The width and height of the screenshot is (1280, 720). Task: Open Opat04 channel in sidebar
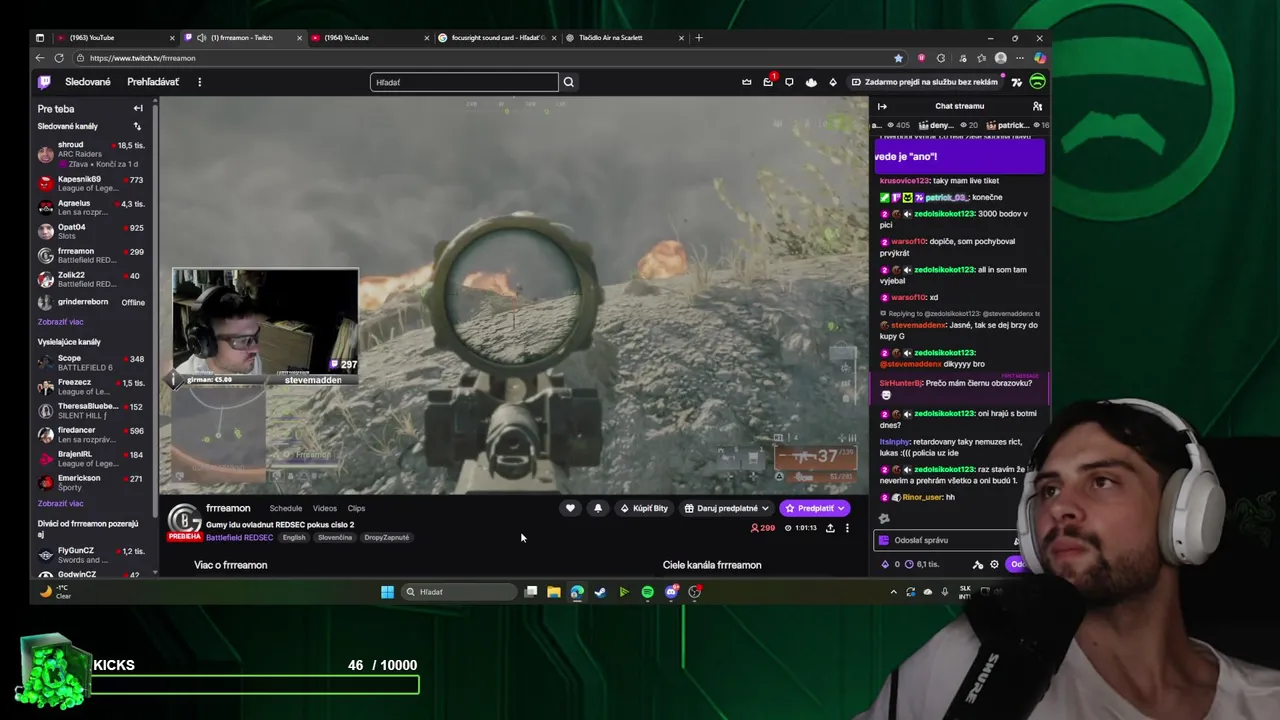pos(91,231)
